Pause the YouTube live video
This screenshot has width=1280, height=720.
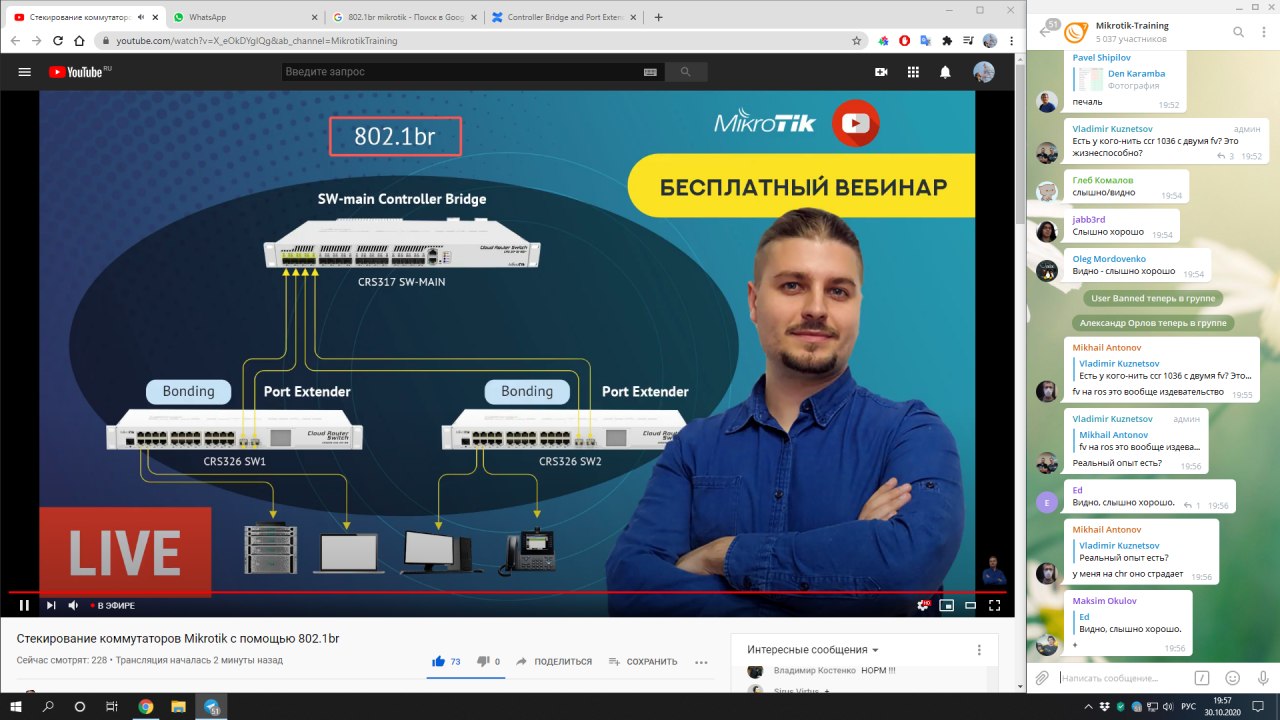tap(24, 605)
